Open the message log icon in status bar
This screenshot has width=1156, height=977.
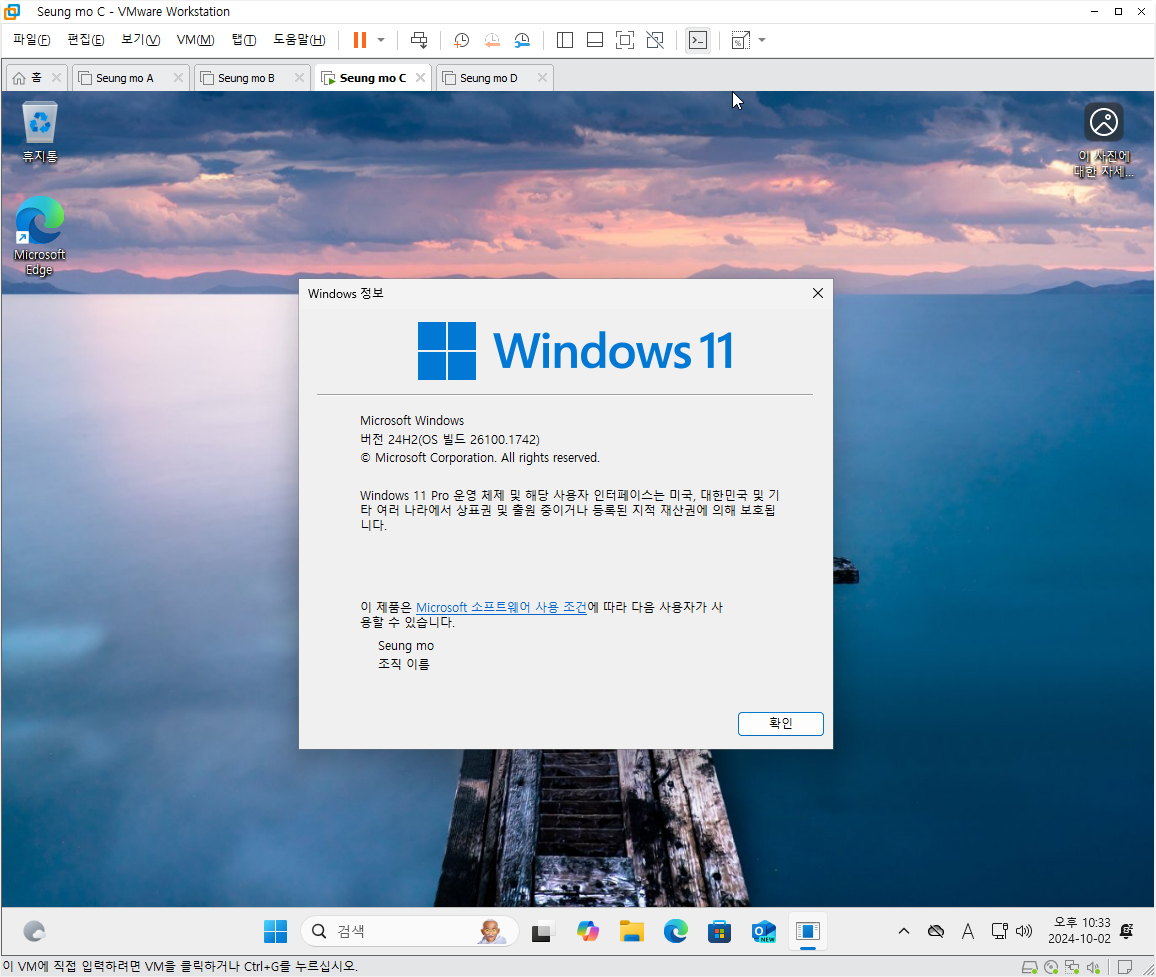[1125, 967]
